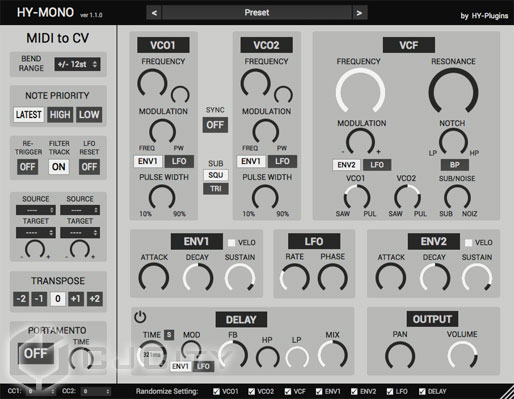Toggle LFO Reset OFF button
The height and width of the screenshot is (399, 514).
tap(89, 167)
